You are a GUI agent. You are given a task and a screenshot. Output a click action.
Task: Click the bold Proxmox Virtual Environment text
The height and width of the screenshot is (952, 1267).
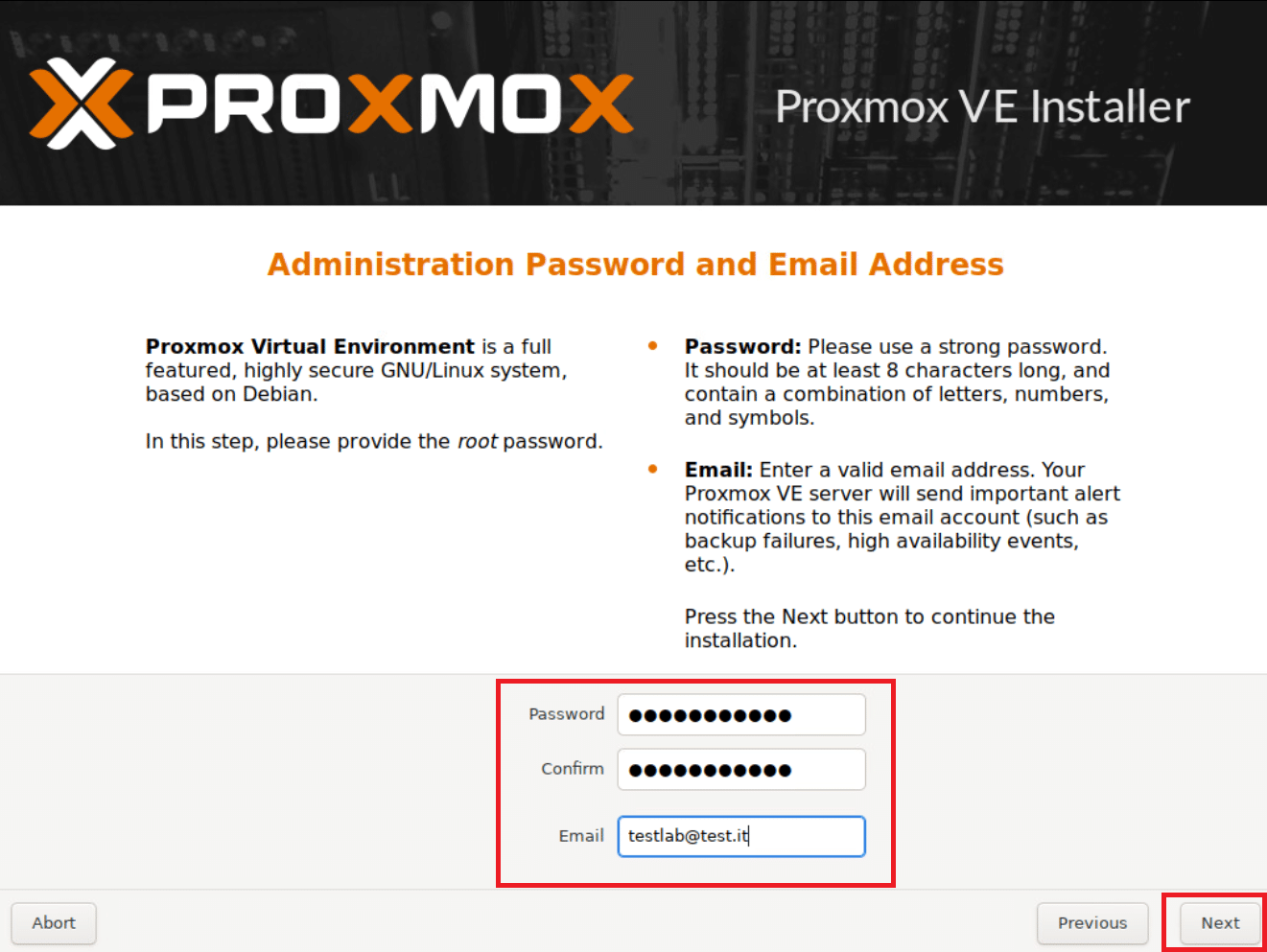310,347
